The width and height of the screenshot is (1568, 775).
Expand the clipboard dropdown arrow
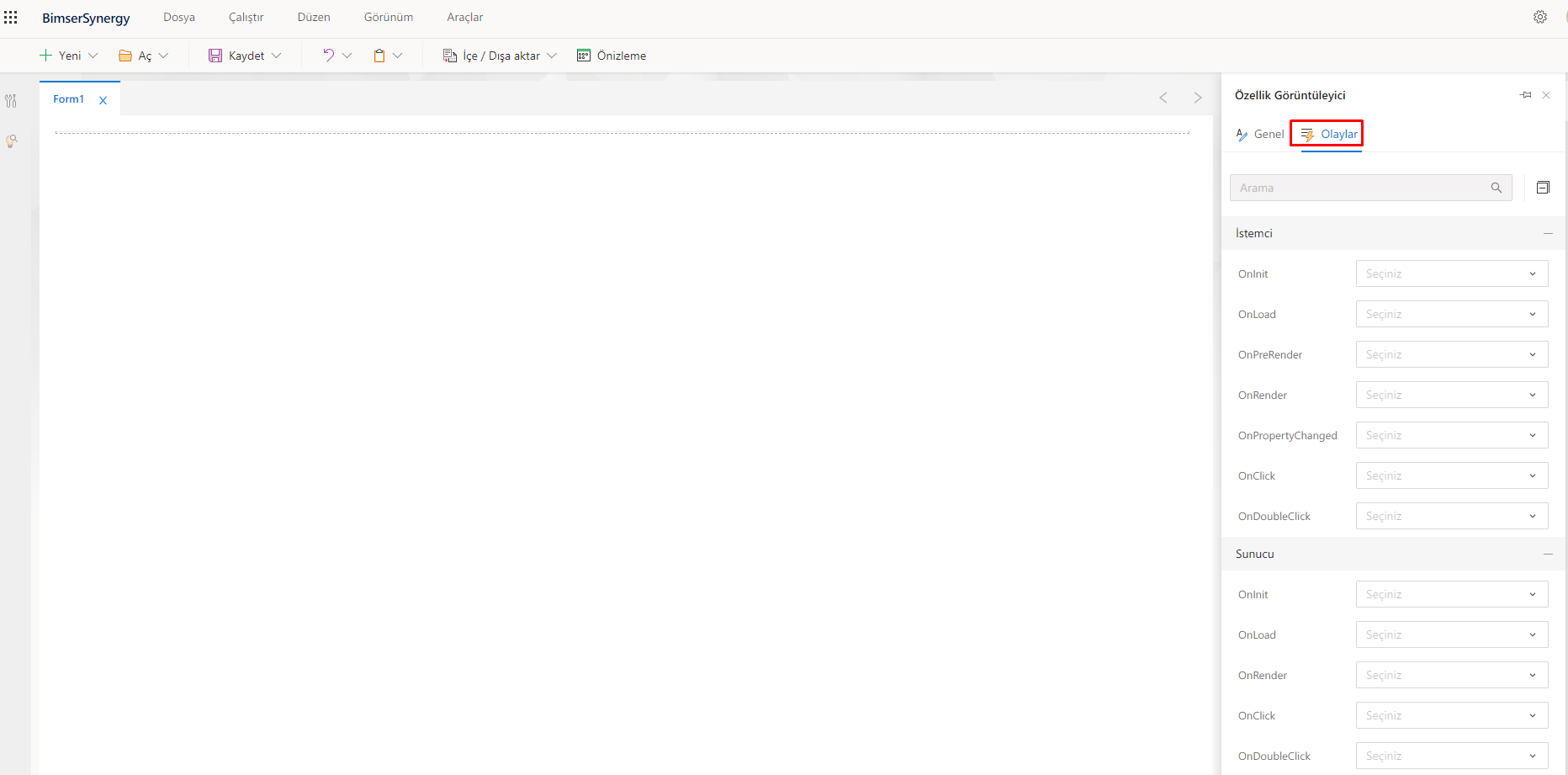point(398,56)
